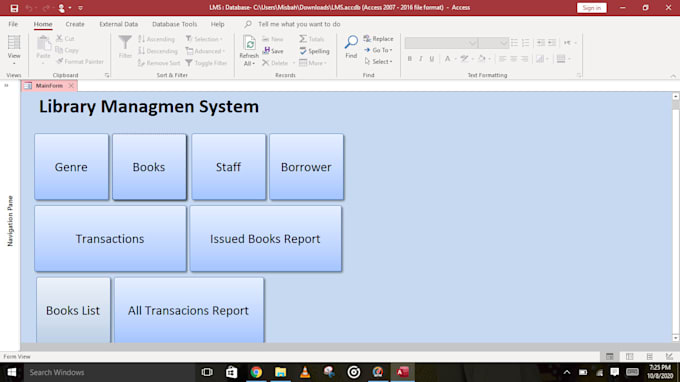Click the font color A icon
The height and width of the screenshot is (382, 680).
[x=447, y=59]
